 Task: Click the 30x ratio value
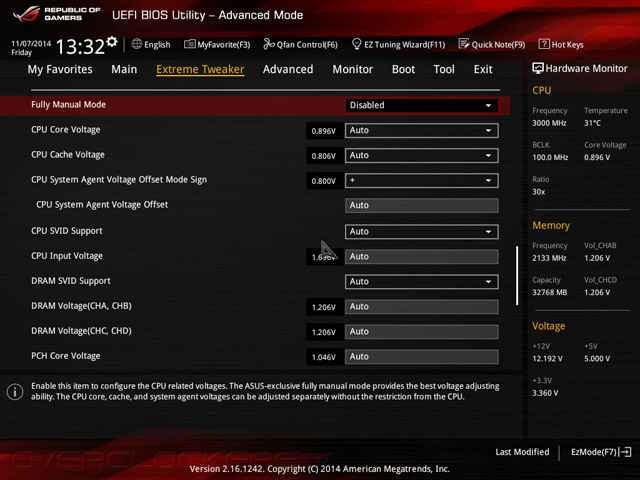tap(539, 191)
